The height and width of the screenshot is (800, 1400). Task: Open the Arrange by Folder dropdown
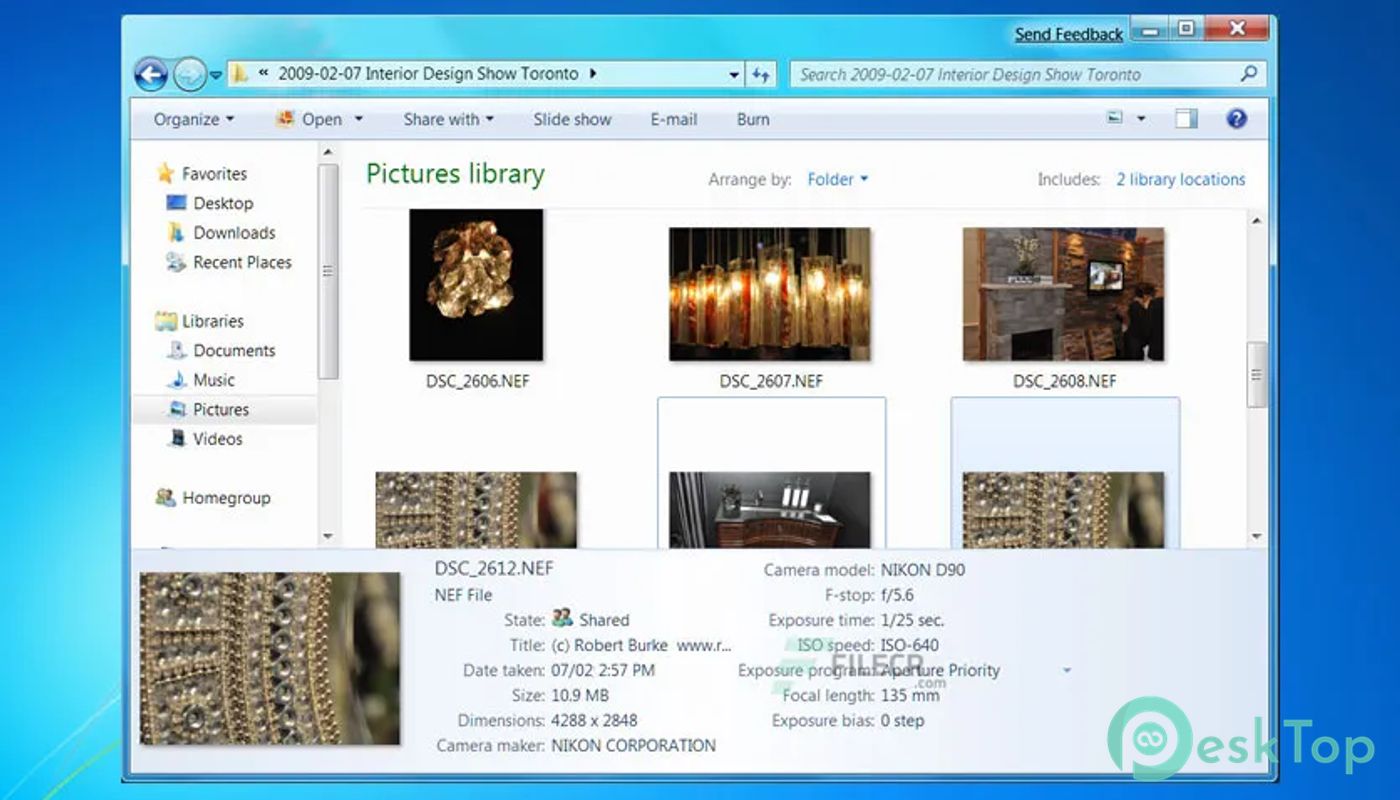(x=837, y=180)
